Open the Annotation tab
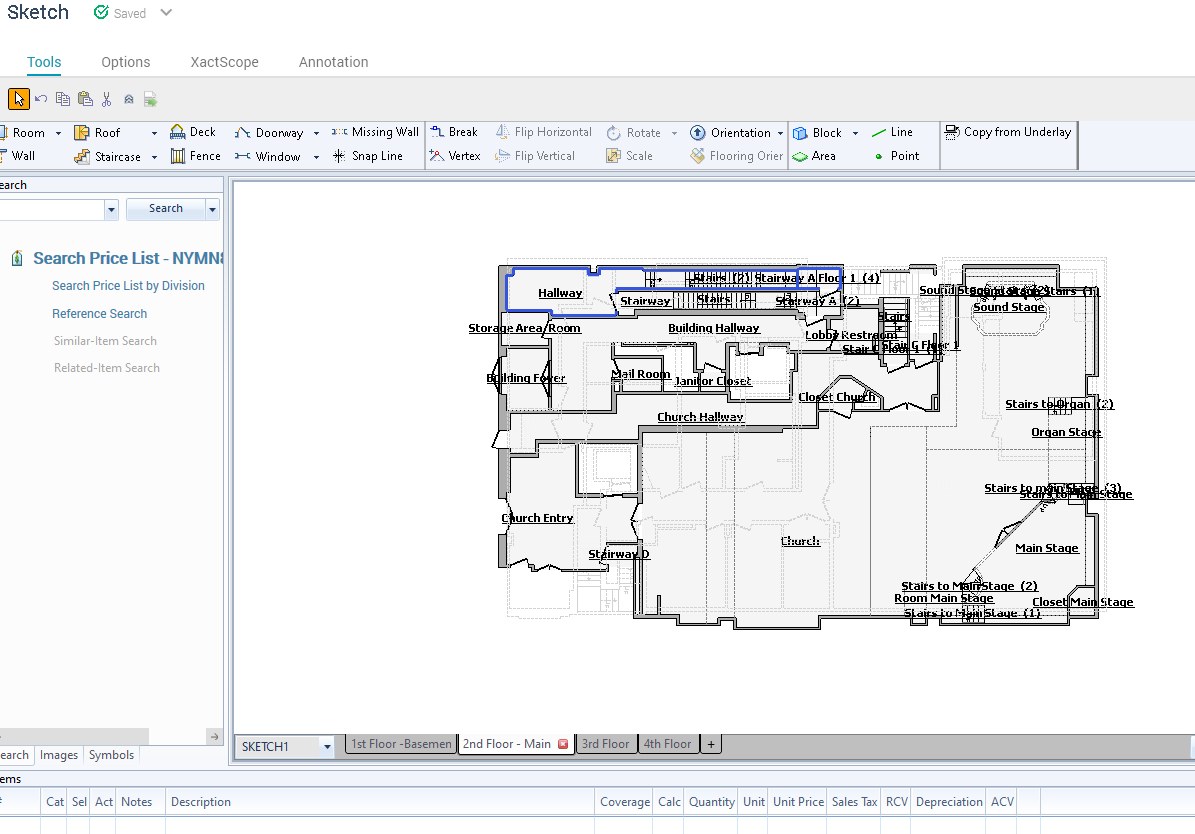The width and height of the screenshot is (1195, 834). pos(333,63)
